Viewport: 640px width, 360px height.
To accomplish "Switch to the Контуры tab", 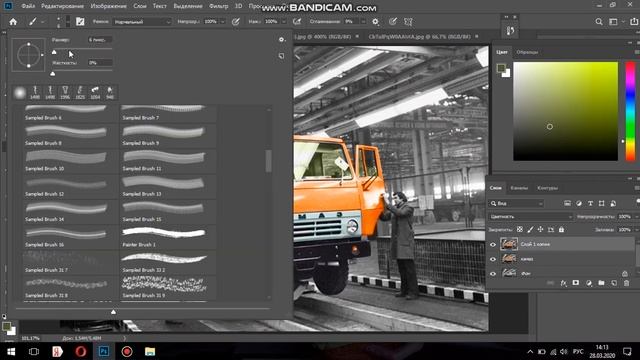I will [547, 188].
